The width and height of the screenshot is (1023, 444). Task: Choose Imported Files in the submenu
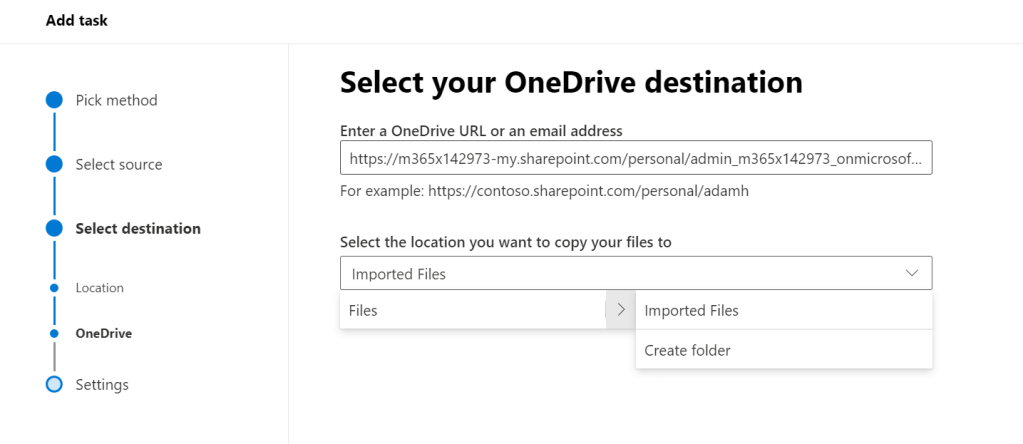[x=692, y=310]
